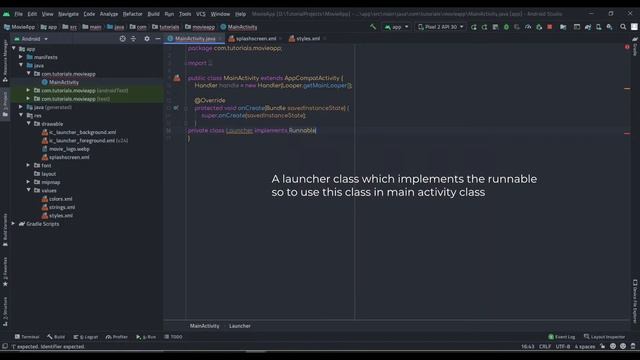Click the UTF-8 encoding in status bar

click(x=562, y=346)
